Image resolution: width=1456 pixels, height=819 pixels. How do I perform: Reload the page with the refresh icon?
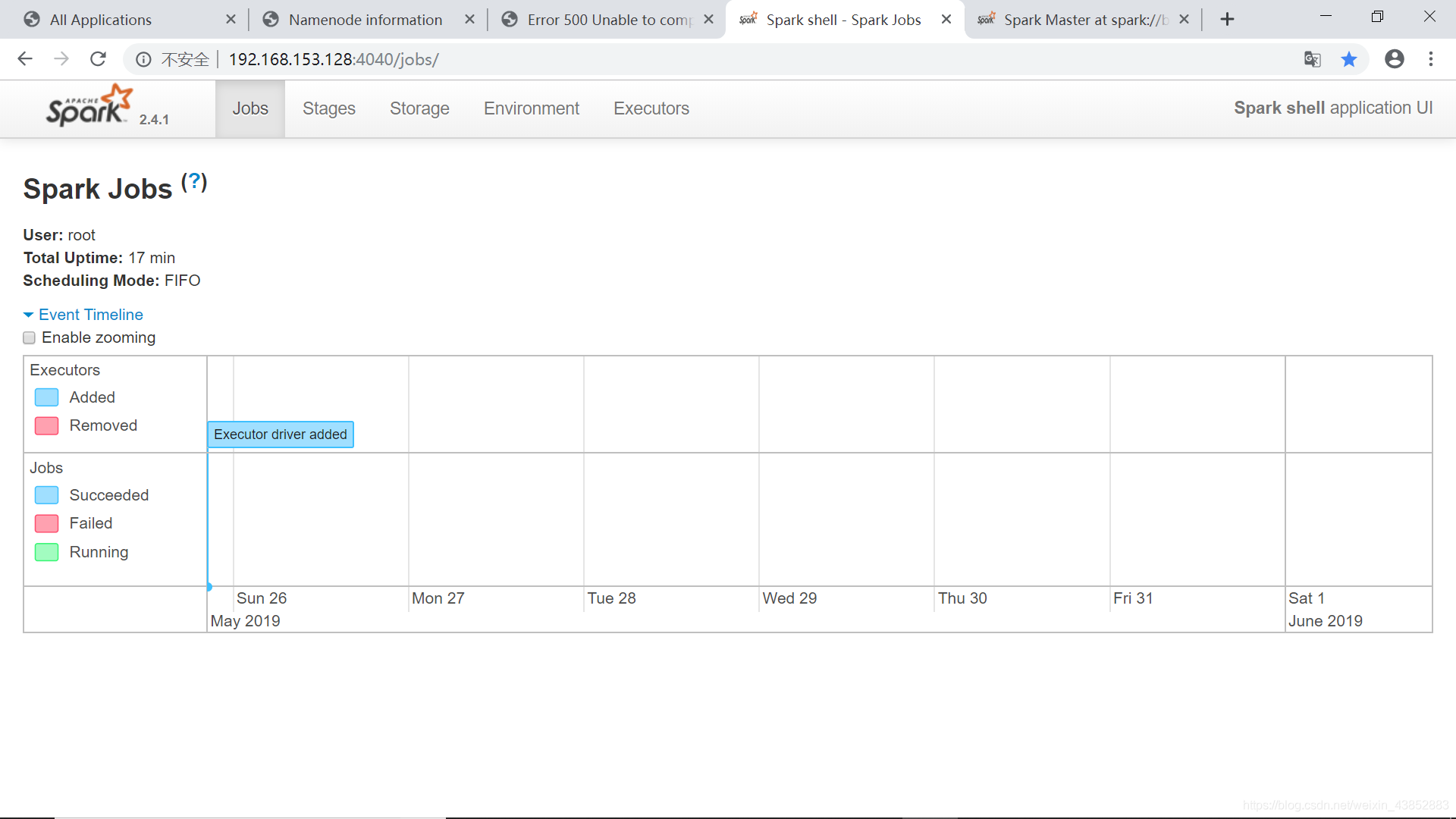point(98,59)
